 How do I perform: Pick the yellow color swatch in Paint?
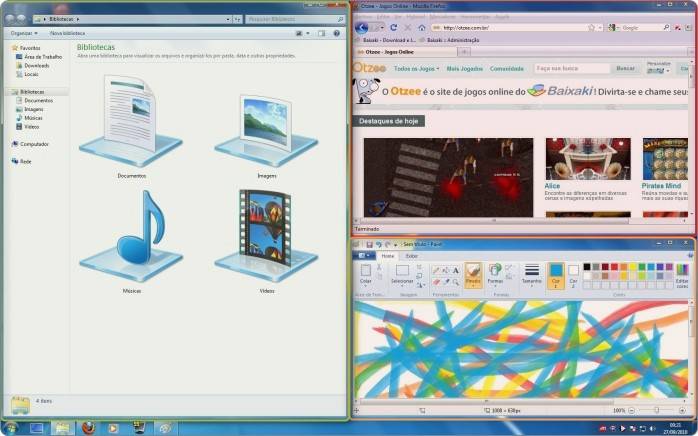click(x=633, y=267)
